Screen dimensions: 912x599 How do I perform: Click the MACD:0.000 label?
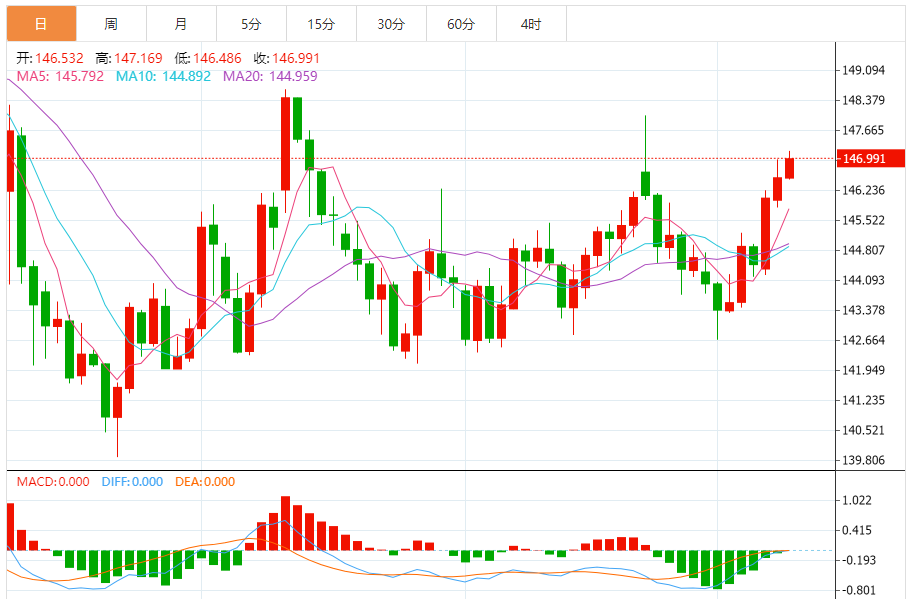[53, 482]
